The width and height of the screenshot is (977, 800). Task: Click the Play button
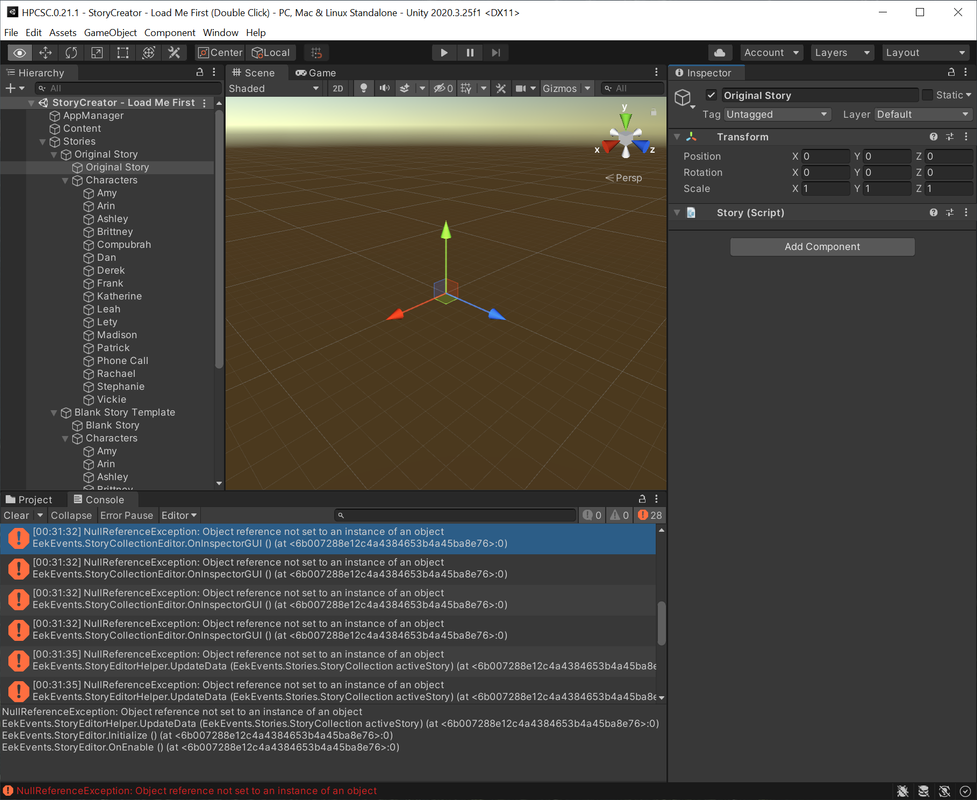tap(444, 53)
